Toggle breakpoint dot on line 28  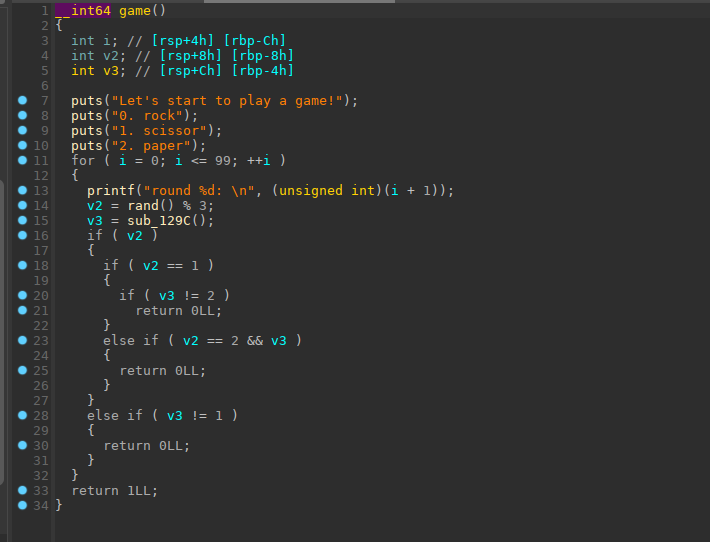pyautogui.click(x=22, y=415)
